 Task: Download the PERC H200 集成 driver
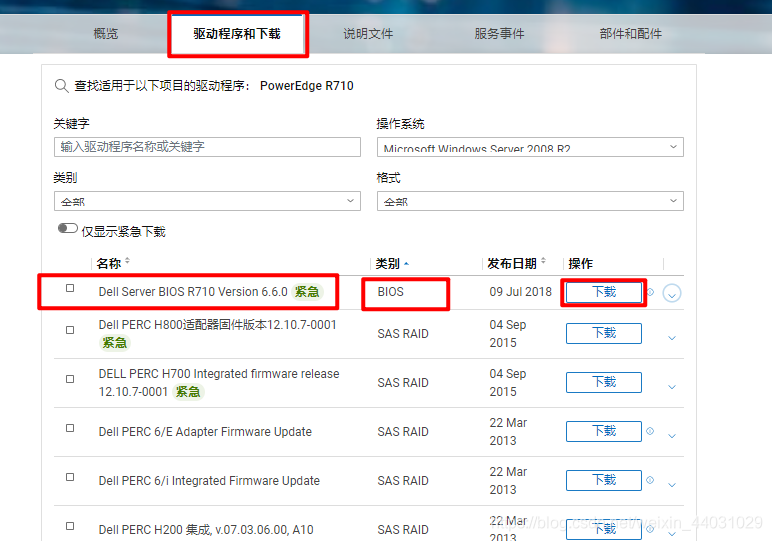point(604,529)
